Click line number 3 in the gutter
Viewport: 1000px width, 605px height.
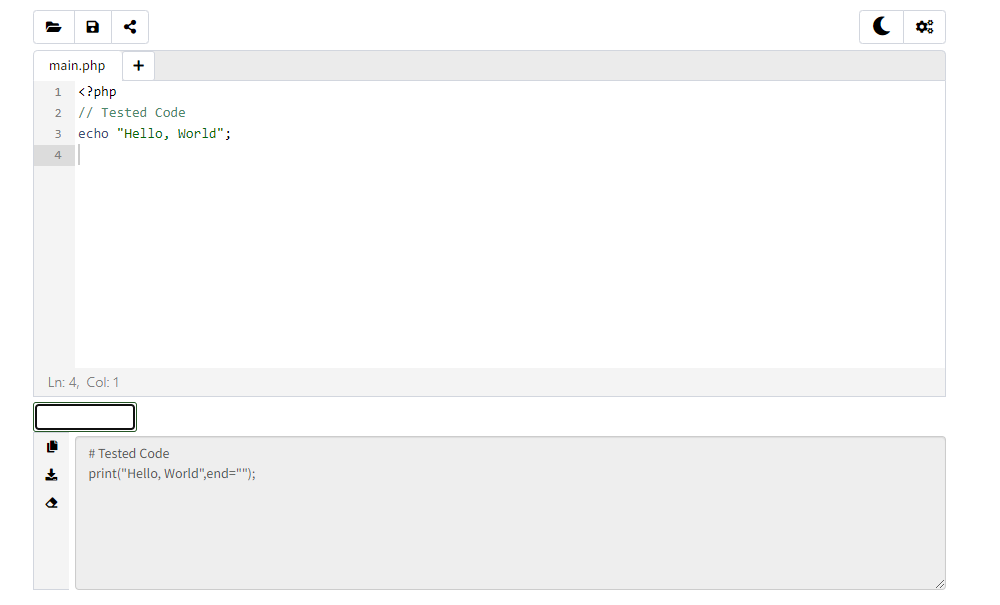pyautogui.click(x=58, y=134)
